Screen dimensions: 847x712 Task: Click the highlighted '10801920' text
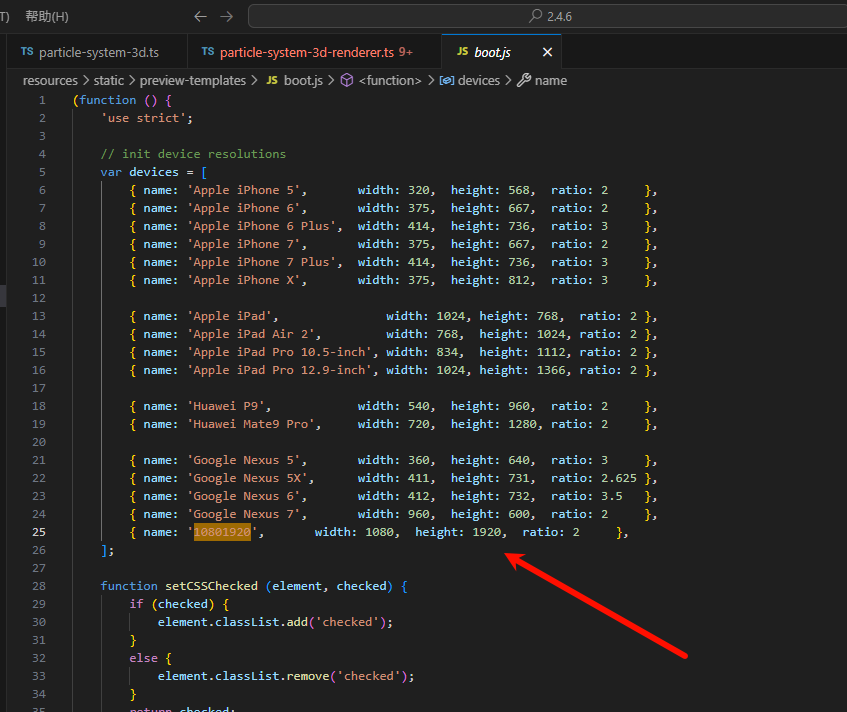pos(222,532)
